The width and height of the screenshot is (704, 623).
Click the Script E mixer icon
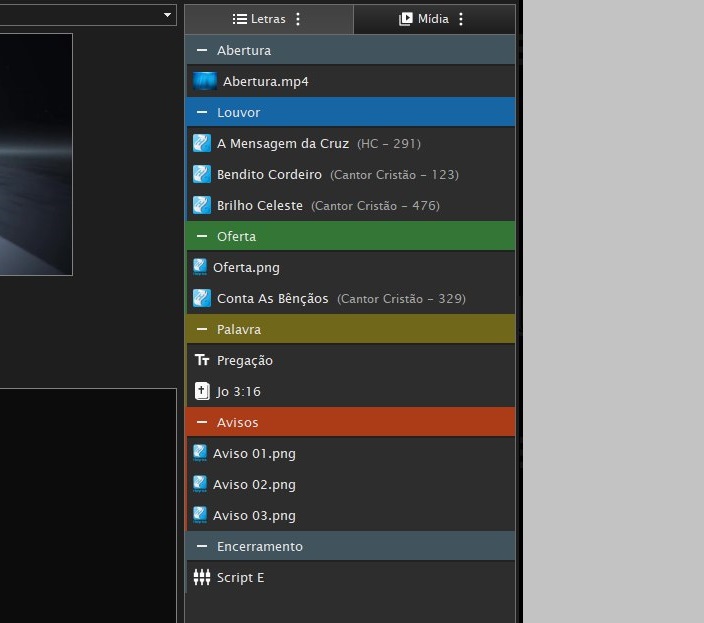pos(202,577)
